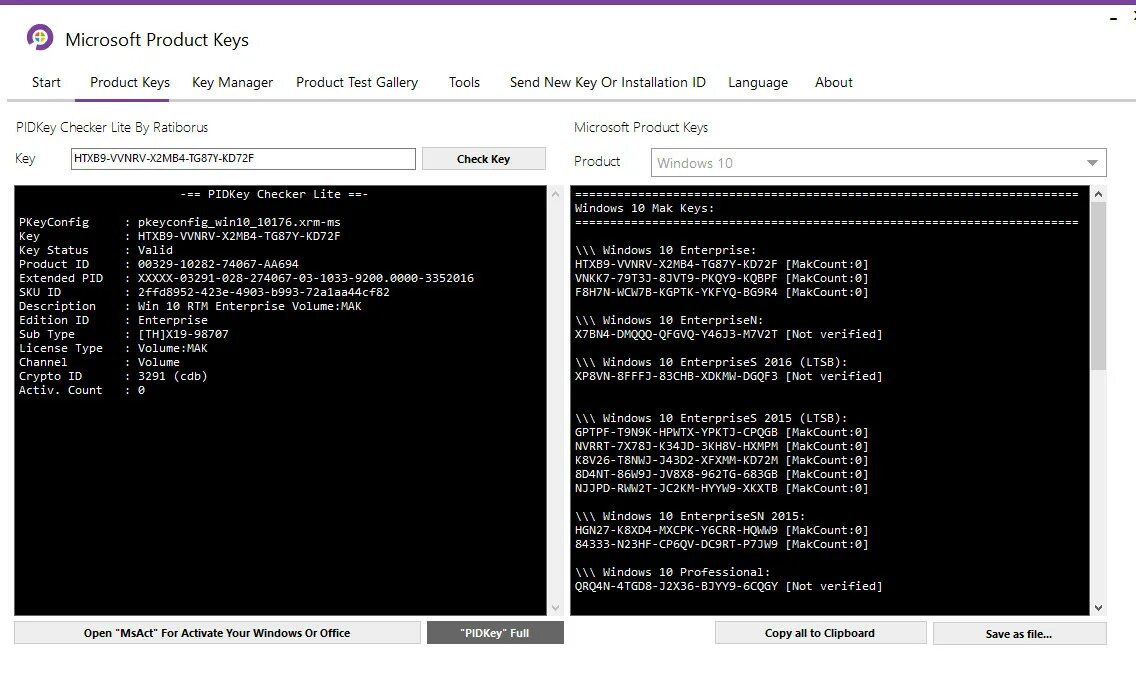Click the \\\ Windows 10 Professional: header
This screenshot has height=677, width=1136.
pos(672,572)
